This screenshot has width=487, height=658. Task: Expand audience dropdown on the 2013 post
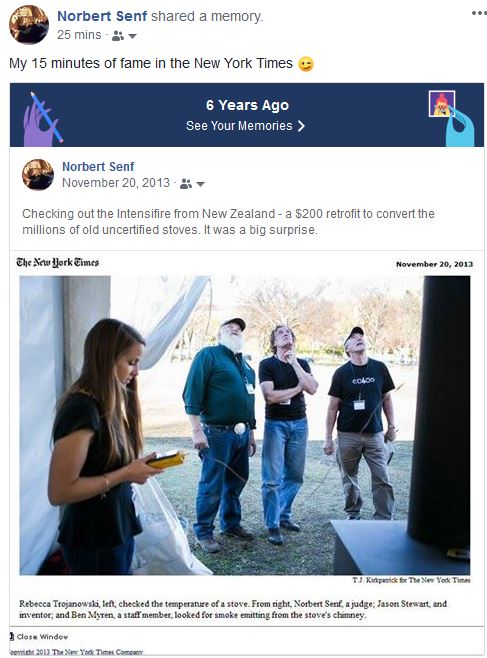click(x=201, y=184)
